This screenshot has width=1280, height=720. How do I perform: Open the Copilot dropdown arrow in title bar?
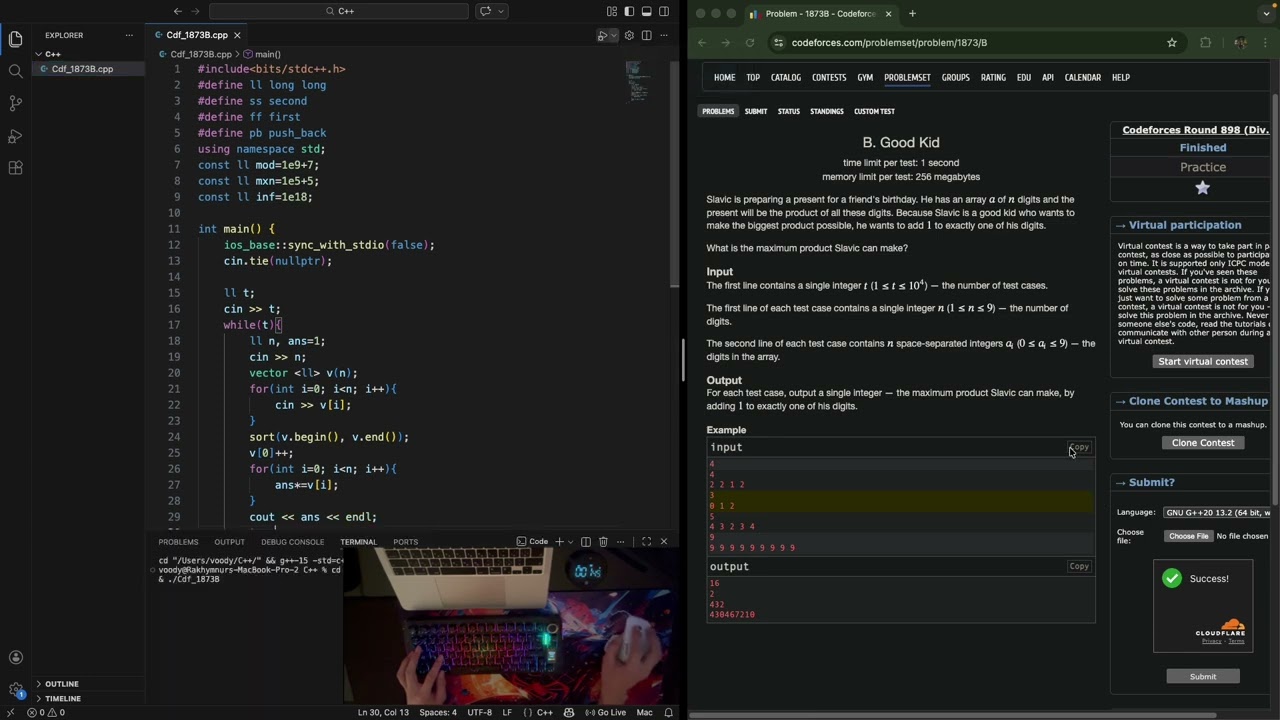tap(501, 11)
